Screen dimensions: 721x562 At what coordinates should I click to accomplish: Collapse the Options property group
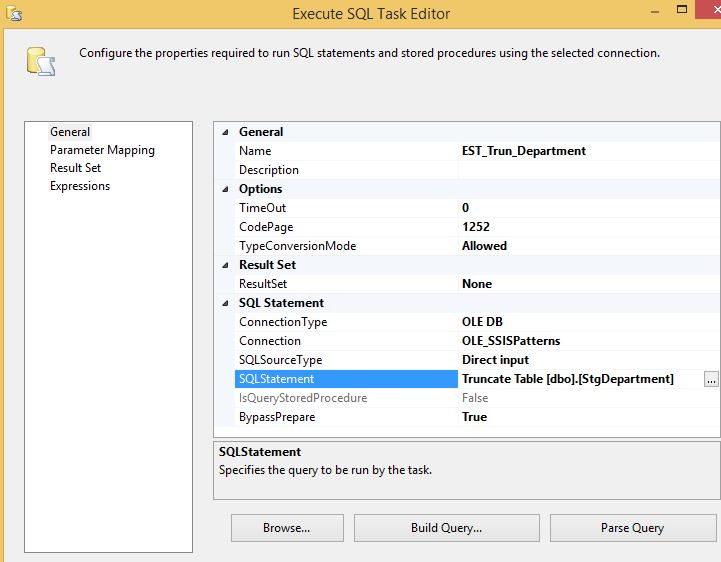click(225, 189)
